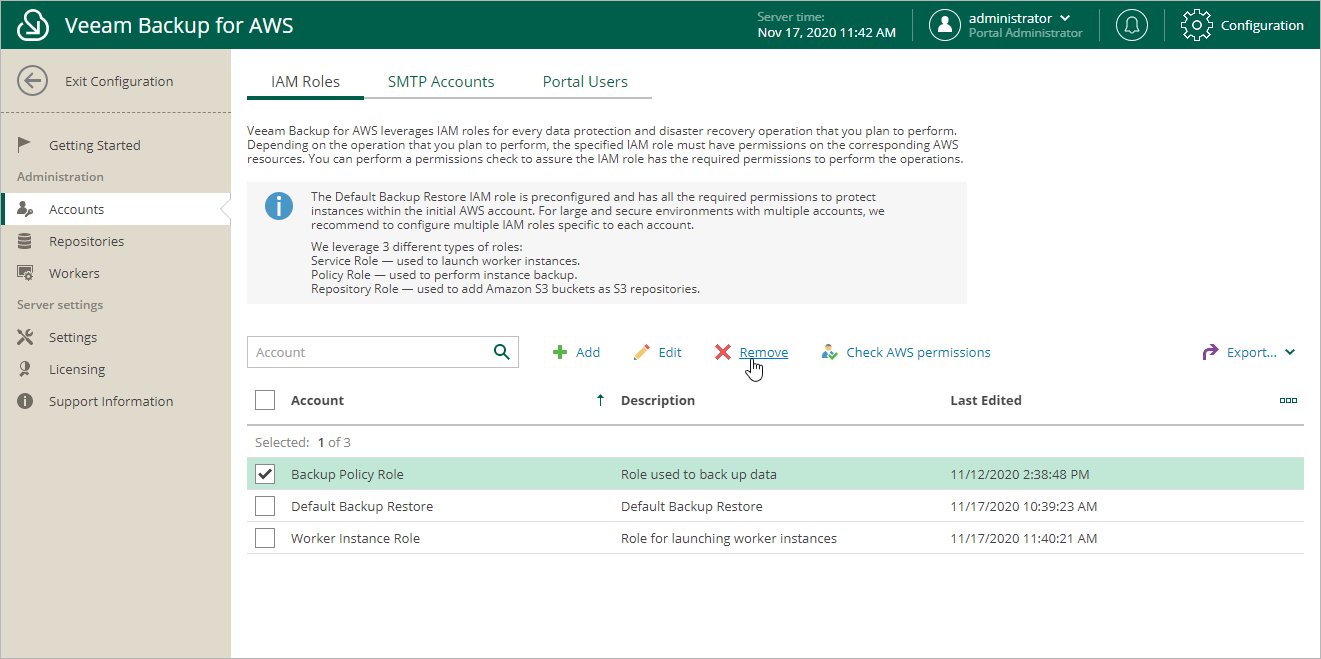This screenshot has height=659, width=1321.
Task: Expand the administrator account dropdown chevron
Action: tap(1065, 18)
